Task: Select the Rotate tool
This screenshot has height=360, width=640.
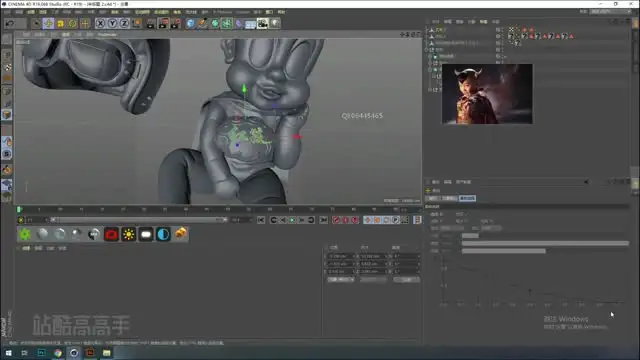Action: [72, 24]
